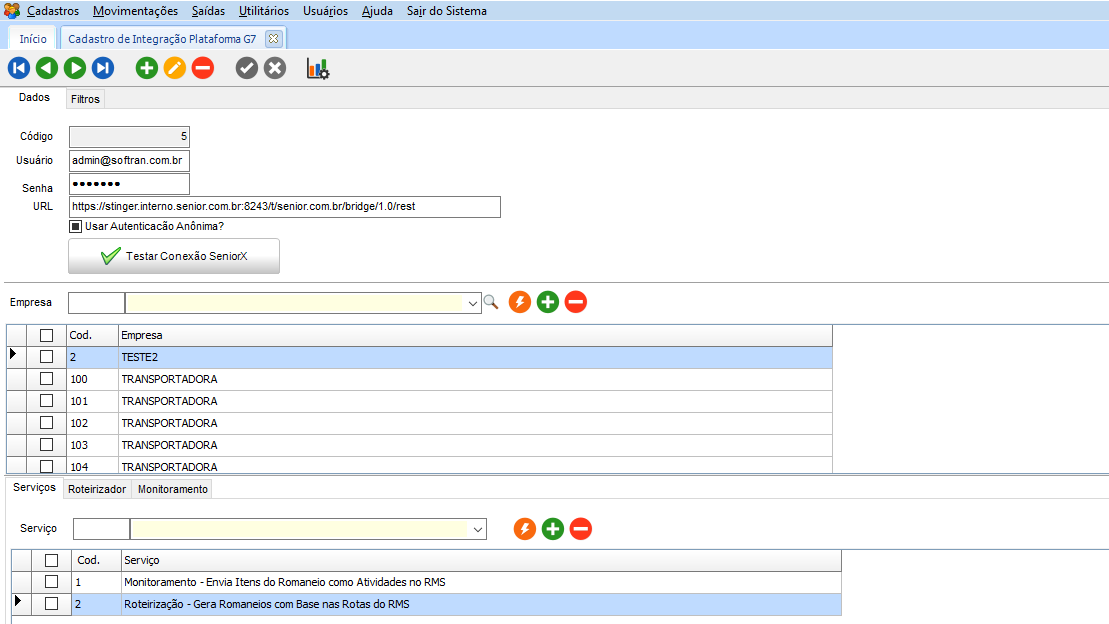
Task: Add Serviço with green plus icon
Action: pyautogui.click(x=553, y=528)
